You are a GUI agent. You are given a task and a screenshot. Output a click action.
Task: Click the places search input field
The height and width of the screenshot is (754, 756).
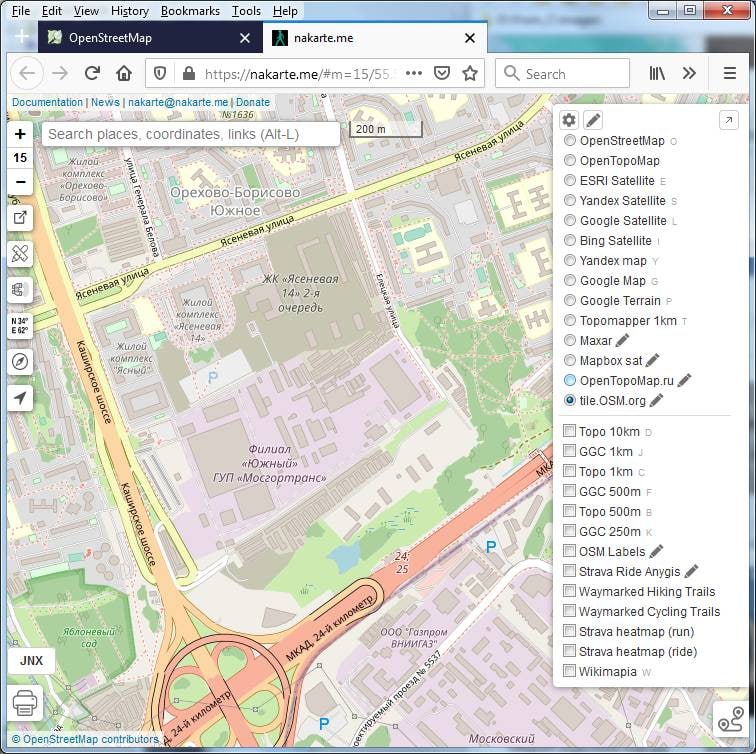tap(191, 134)
